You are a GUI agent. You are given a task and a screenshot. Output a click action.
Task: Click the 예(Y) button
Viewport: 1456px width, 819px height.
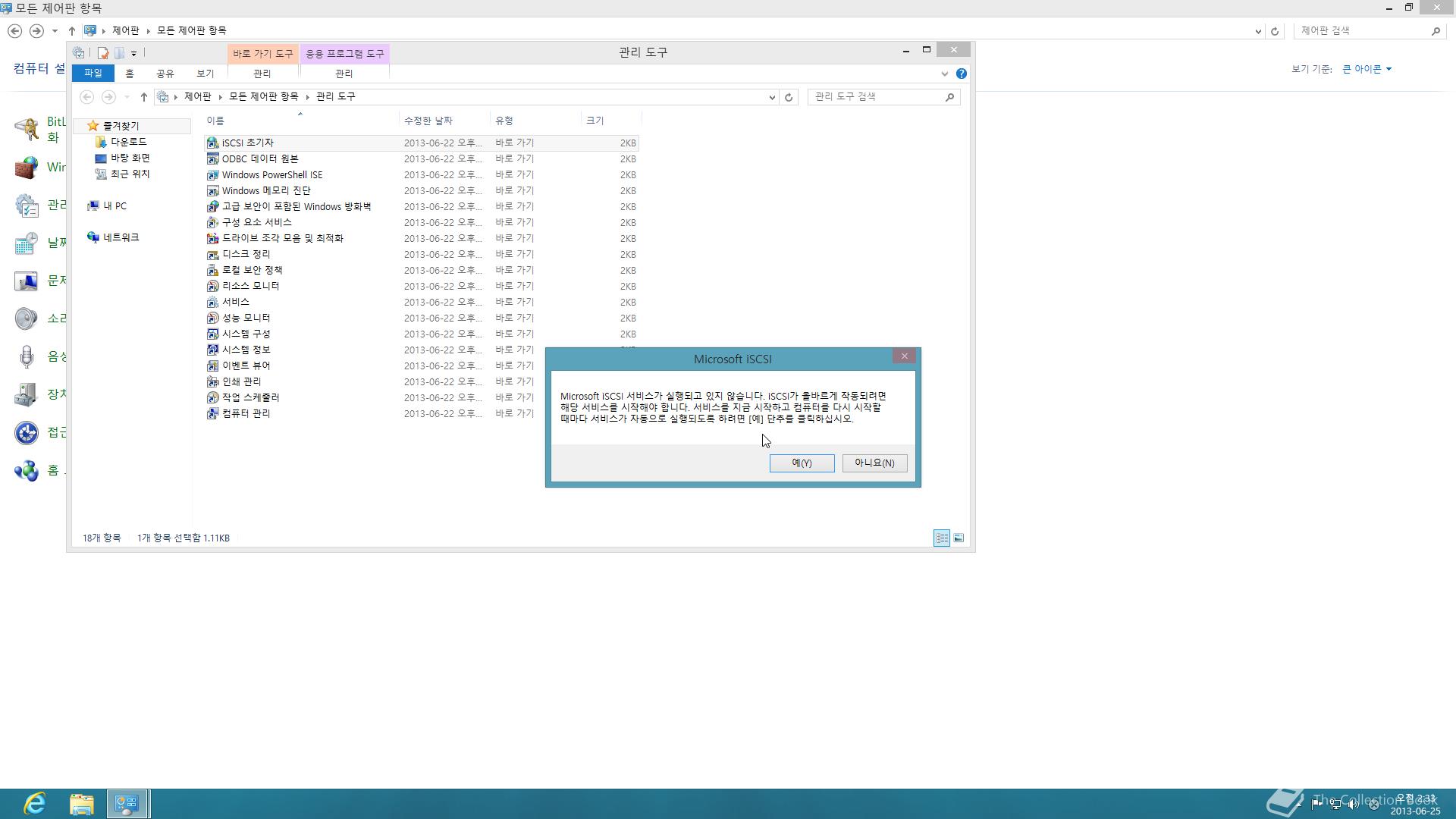[802, 463]
